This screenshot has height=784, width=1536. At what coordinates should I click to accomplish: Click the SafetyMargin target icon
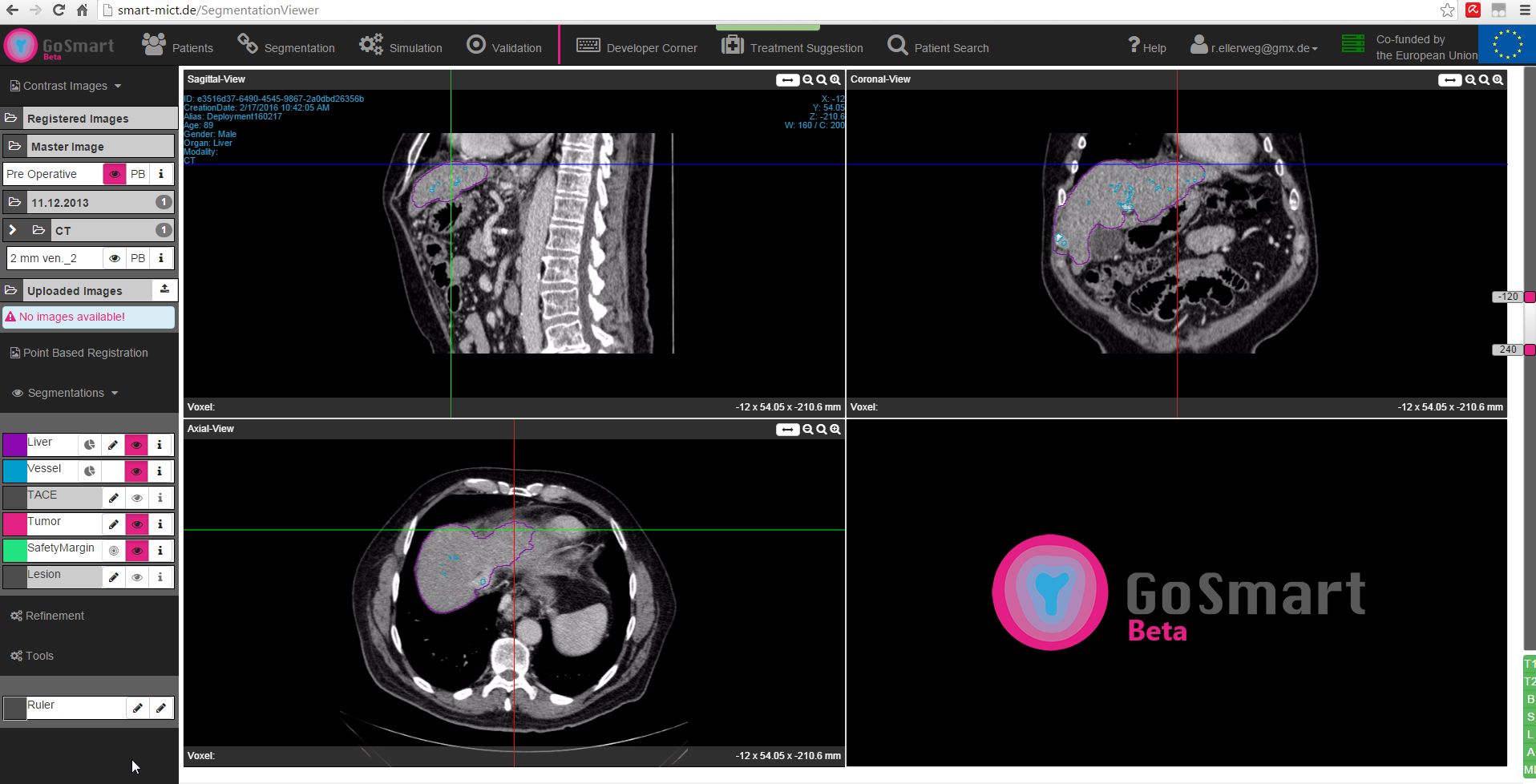point(113,551)
